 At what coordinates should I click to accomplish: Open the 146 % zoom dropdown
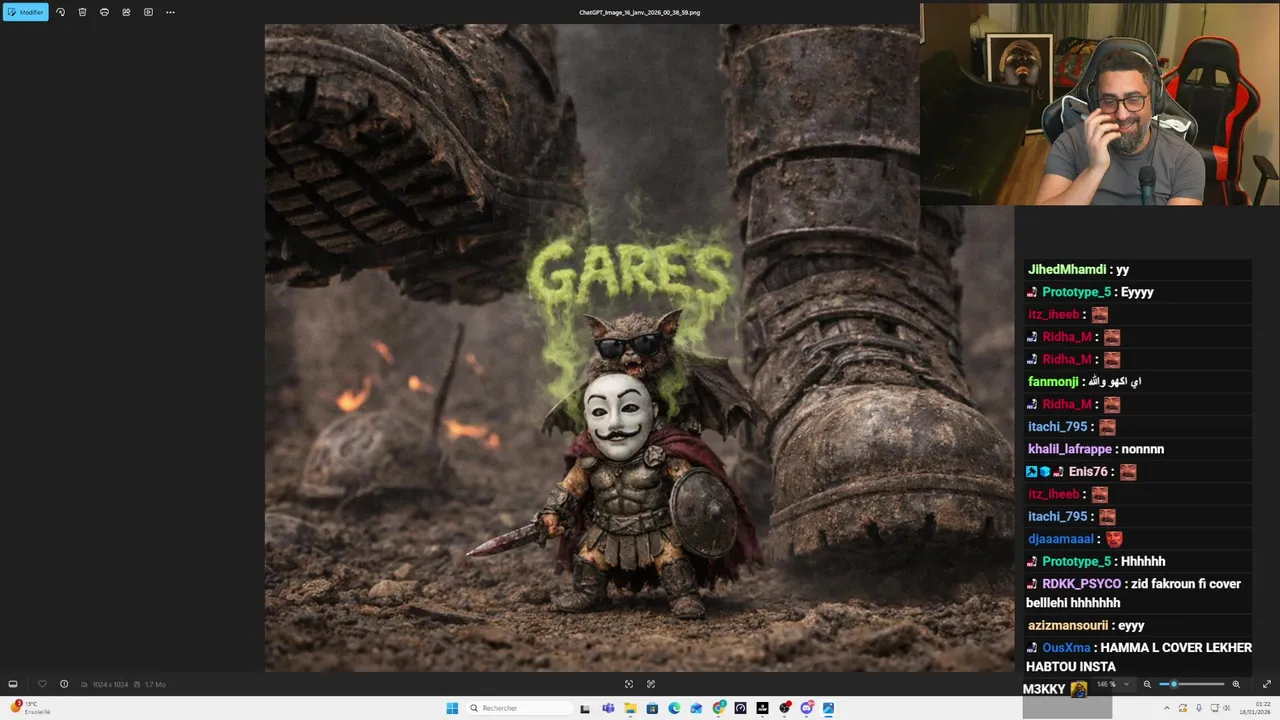[x=1112, y=684]
